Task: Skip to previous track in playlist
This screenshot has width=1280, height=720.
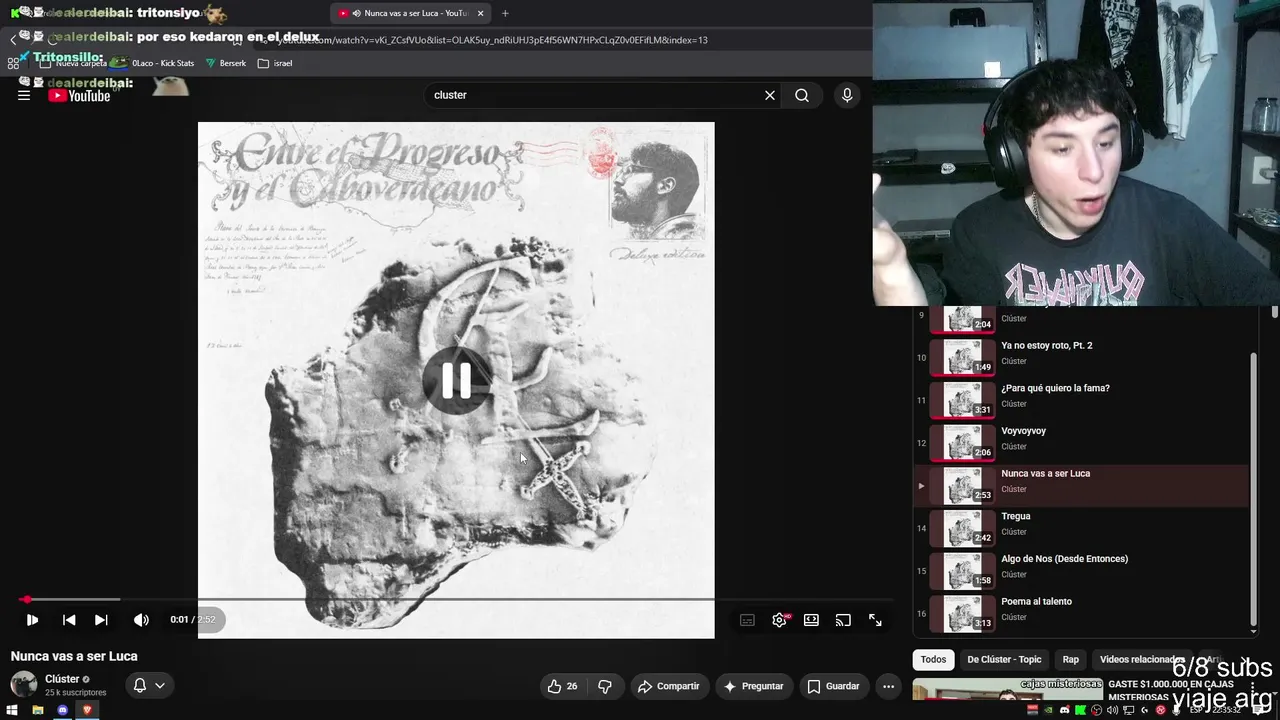Action: coord(69,620)
